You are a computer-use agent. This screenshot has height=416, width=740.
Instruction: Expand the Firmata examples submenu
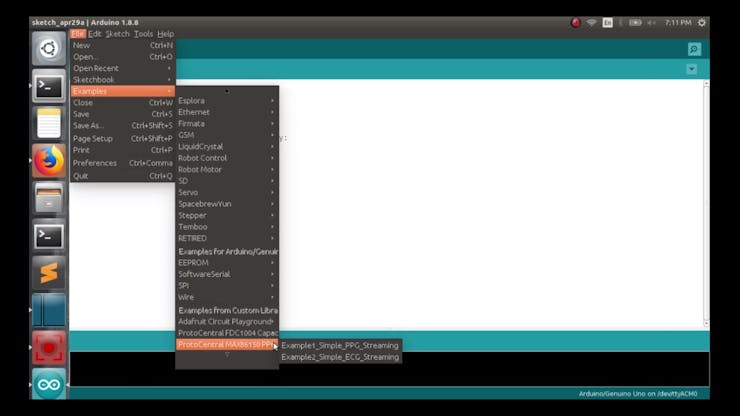pos(227,124)
